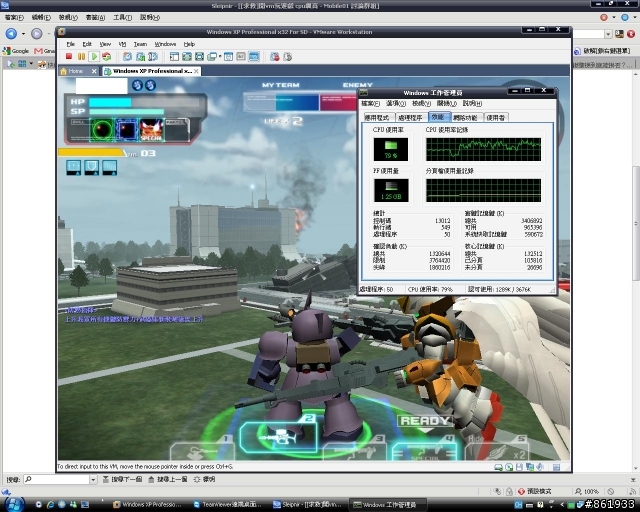Click the CPU usage 79% gauge in Task Manager
Screen dimensions: 640x512
[391, 149]
